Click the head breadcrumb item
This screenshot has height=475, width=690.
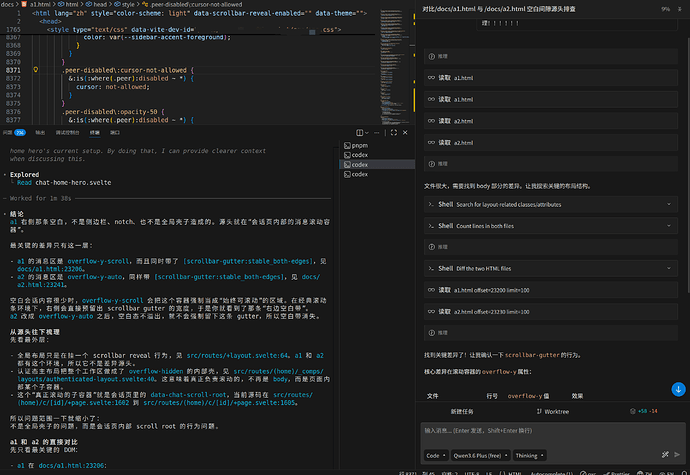tap(96, 4)
